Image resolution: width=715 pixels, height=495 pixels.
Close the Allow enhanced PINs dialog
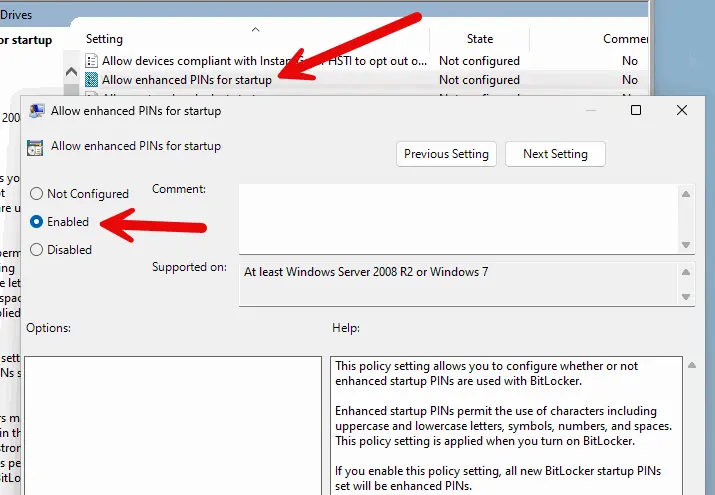(682, 110)
